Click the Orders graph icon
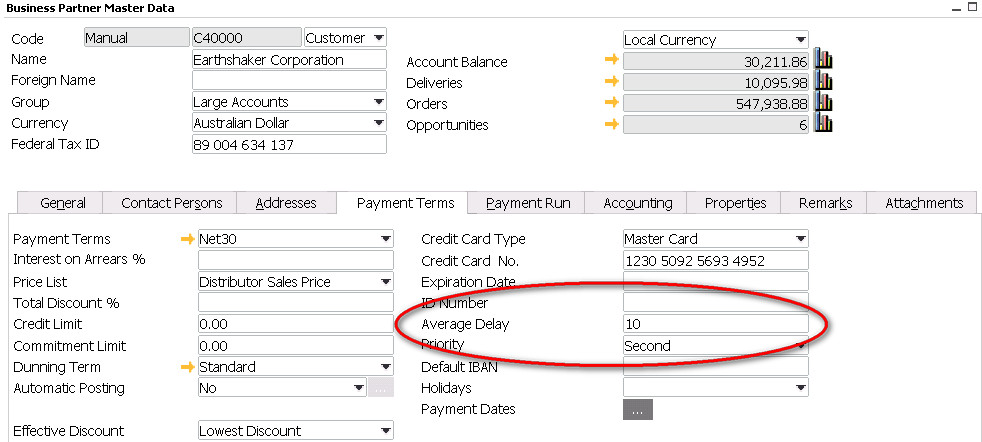 (x=823, y=103)
